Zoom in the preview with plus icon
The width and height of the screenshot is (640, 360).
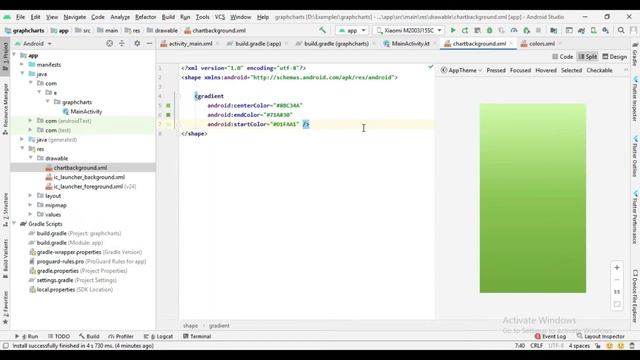[x=617, y=267]
